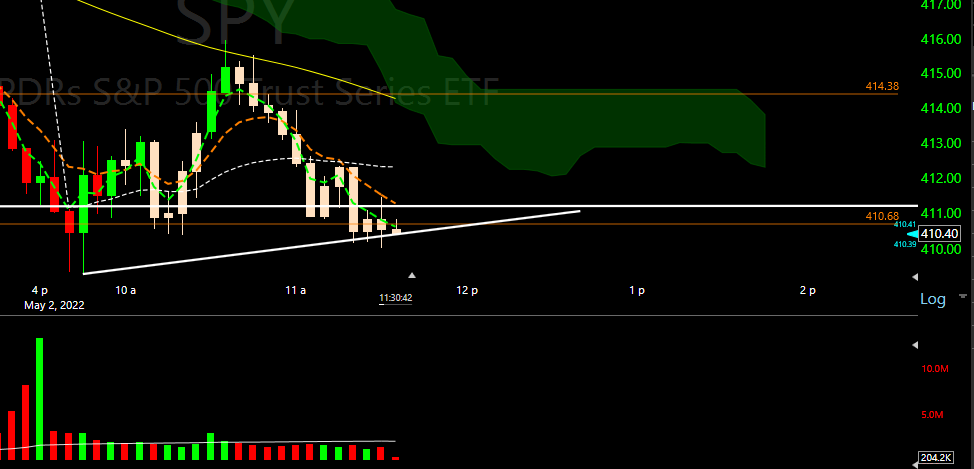This screenshot has width=974, height=469.
Task: Click the 10 a time axis label
Action: coord(125,290)
